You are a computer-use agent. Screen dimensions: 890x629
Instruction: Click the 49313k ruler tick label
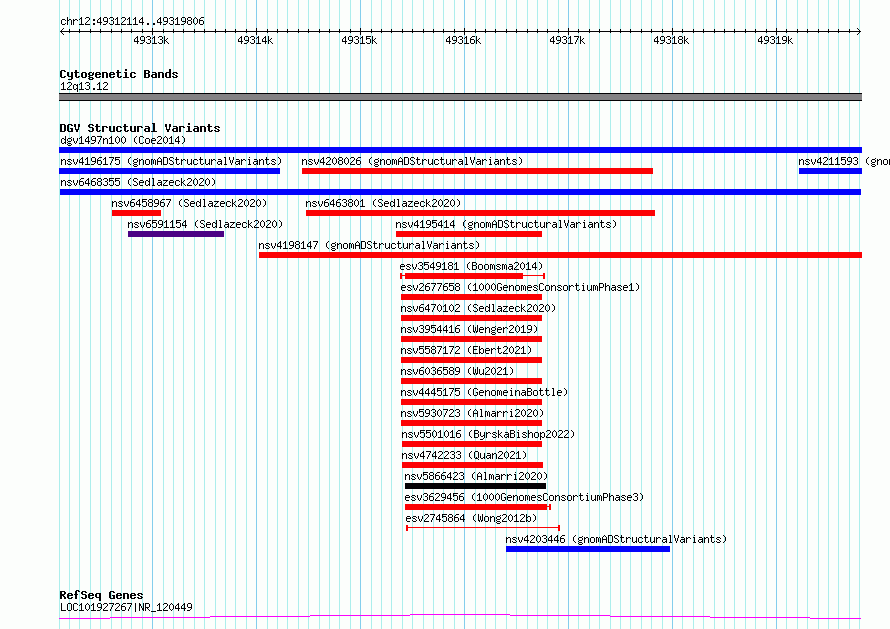[151, 40]
